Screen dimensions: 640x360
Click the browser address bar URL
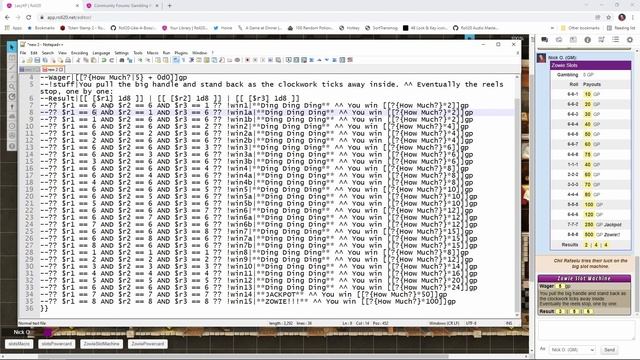(x=69, y=17)
